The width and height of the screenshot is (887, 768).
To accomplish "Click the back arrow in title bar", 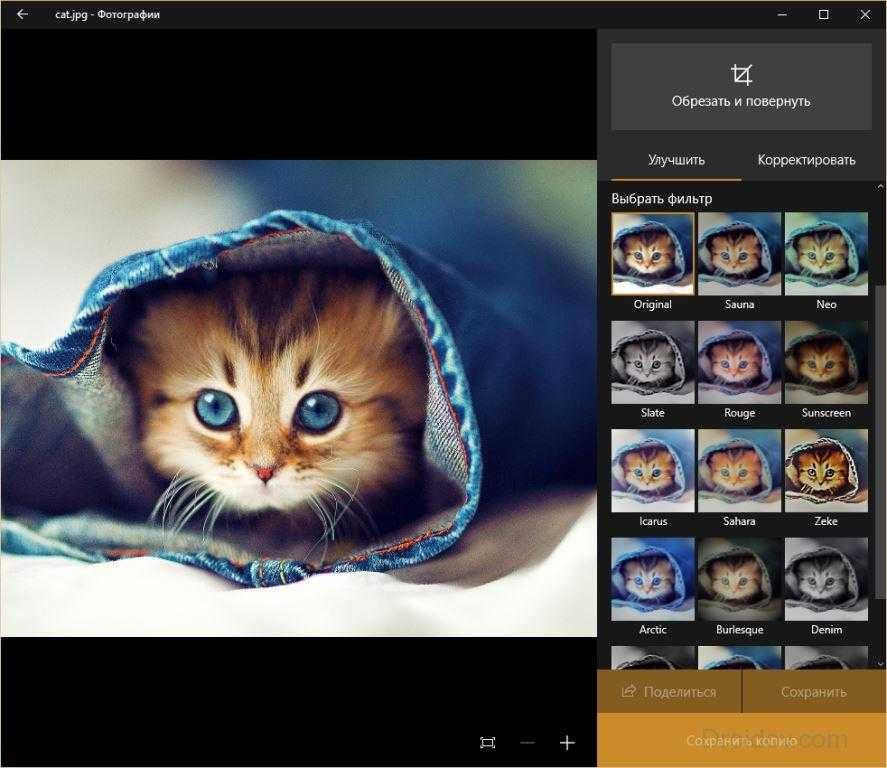I will 22,15.
